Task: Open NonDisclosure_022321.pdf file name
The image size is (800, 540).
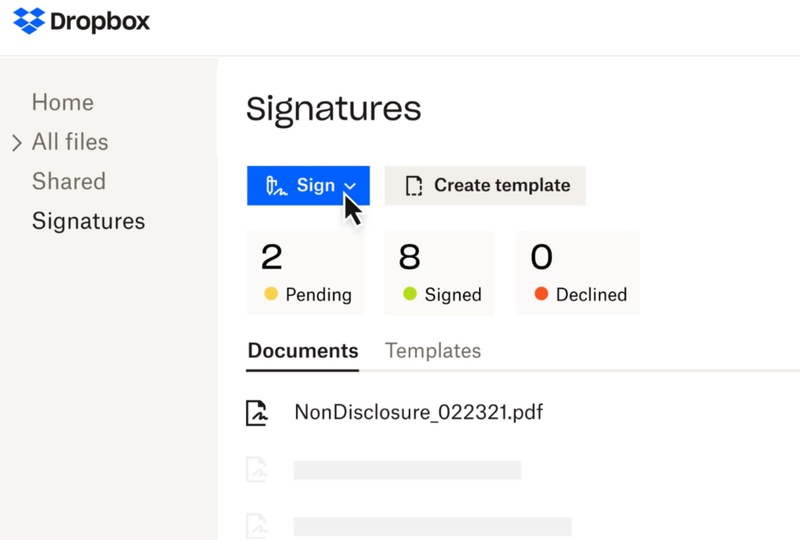Action: 418,412
